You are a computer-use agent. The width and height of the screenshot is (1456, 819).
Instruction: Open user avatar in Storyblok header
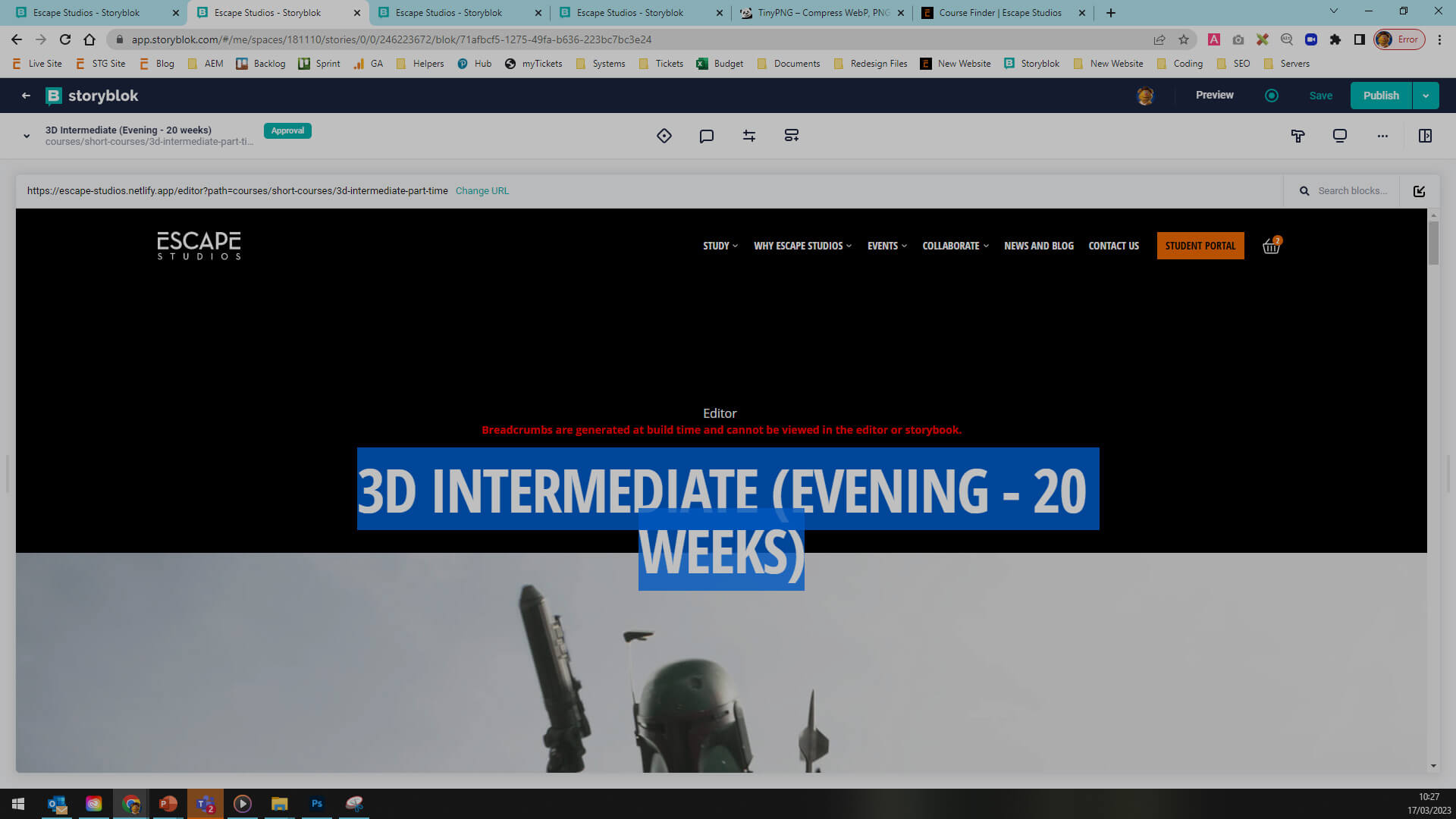tap(1145, 96)
